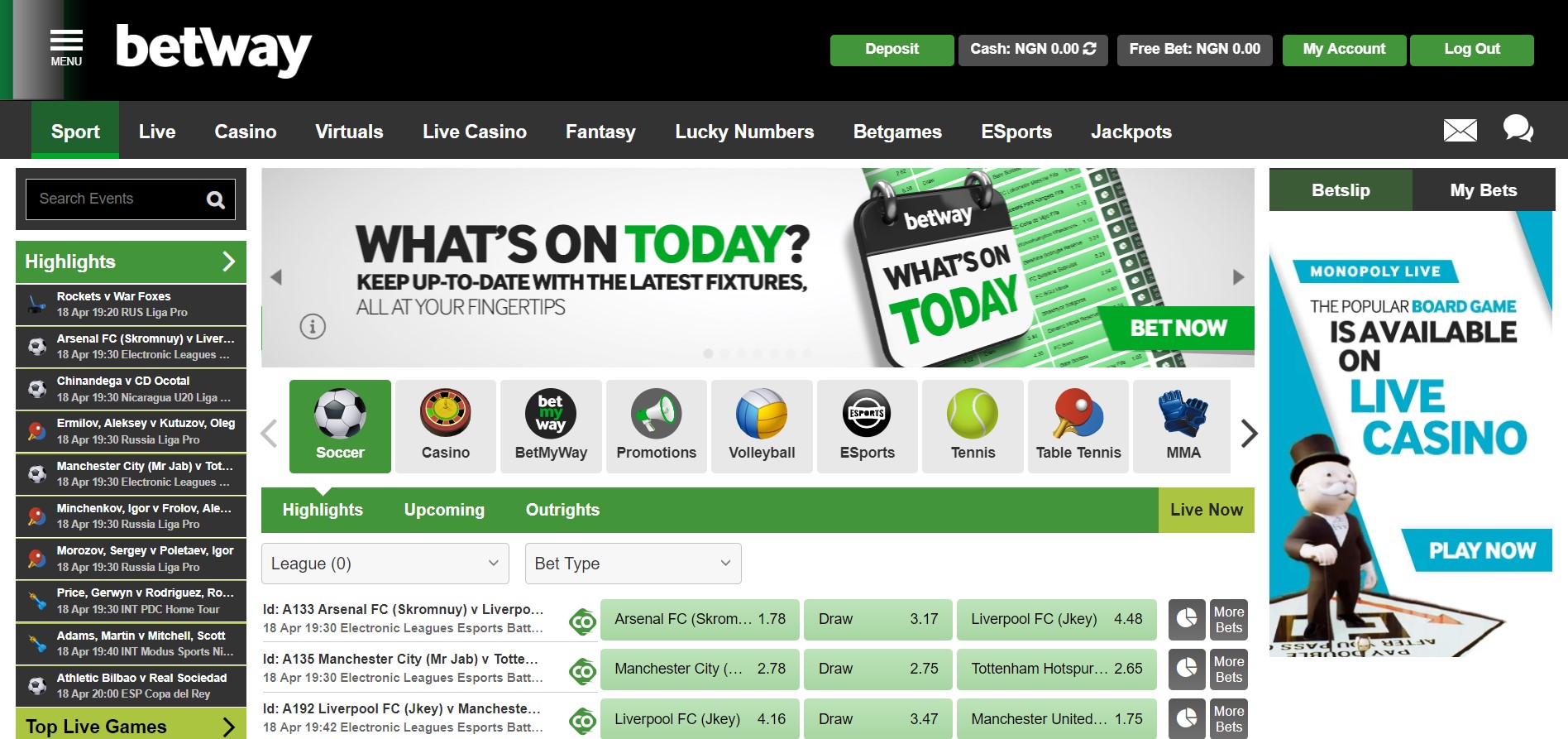Click the Free Bet balance button
The image size is (1568, 739).
click(x=1194, y=50)
